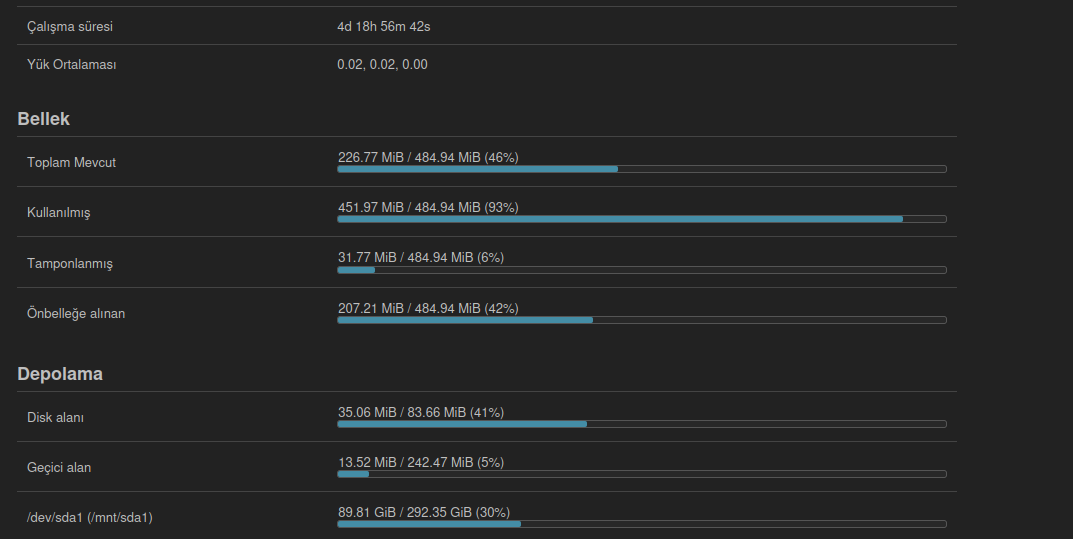Select the Önbelleğe alınan label
1073x539 pixels.
tap(76, 313)
